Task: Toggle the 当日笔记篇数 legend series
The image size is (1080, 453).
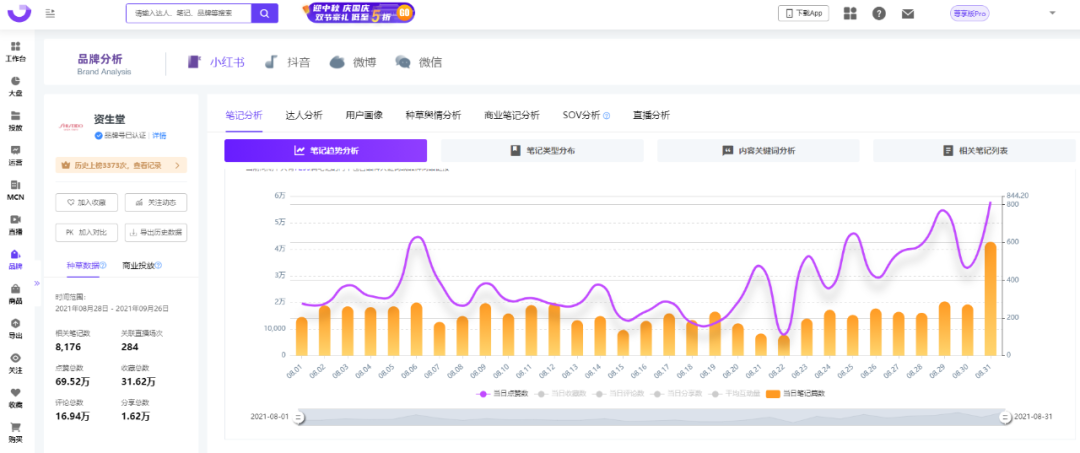Action: tap(795, 394)
